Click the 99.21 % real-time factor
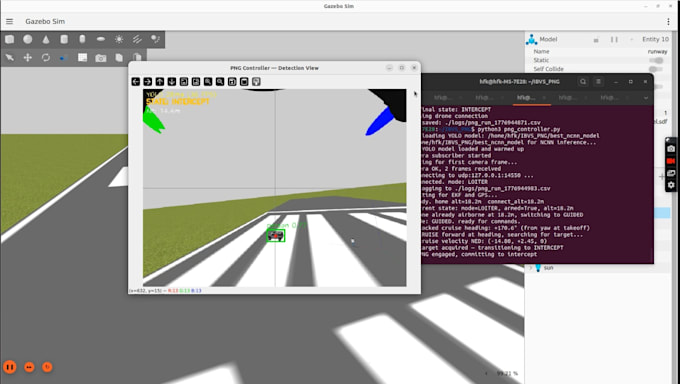The width and height of the screenshot is (680, 384). (507, 373)
